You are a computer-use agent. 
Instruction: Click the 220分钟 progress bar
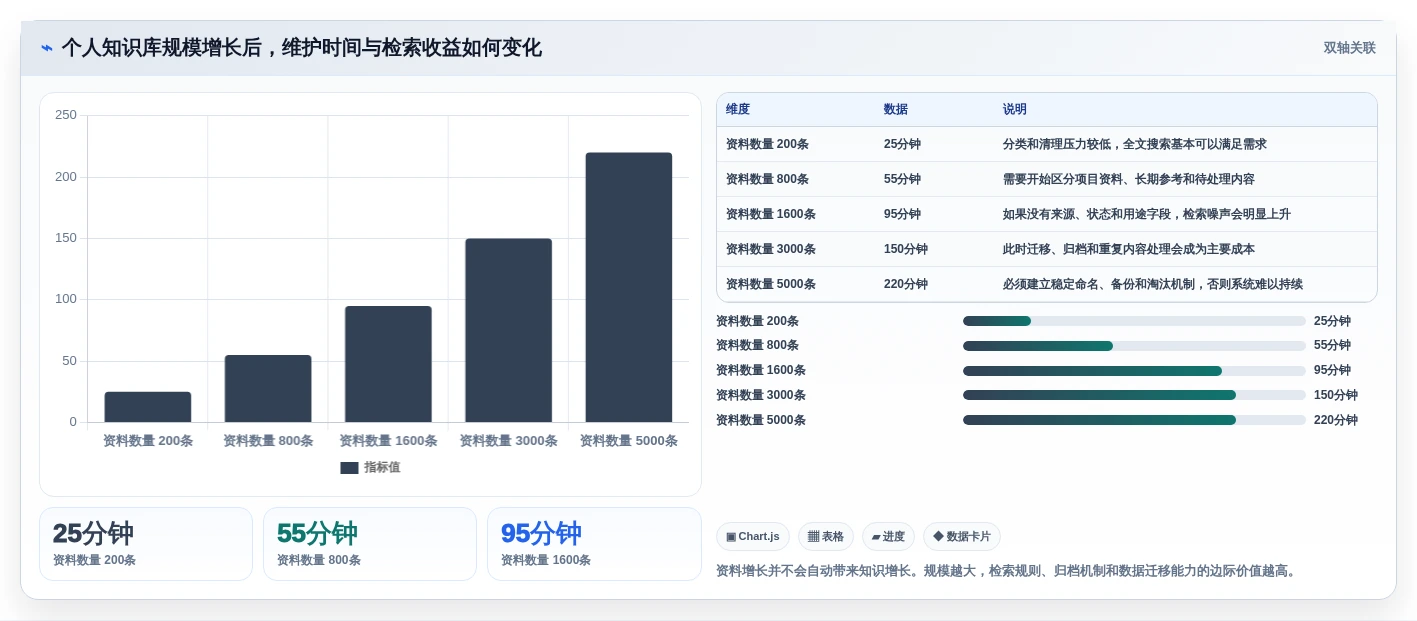click(x=1134, y=420)
